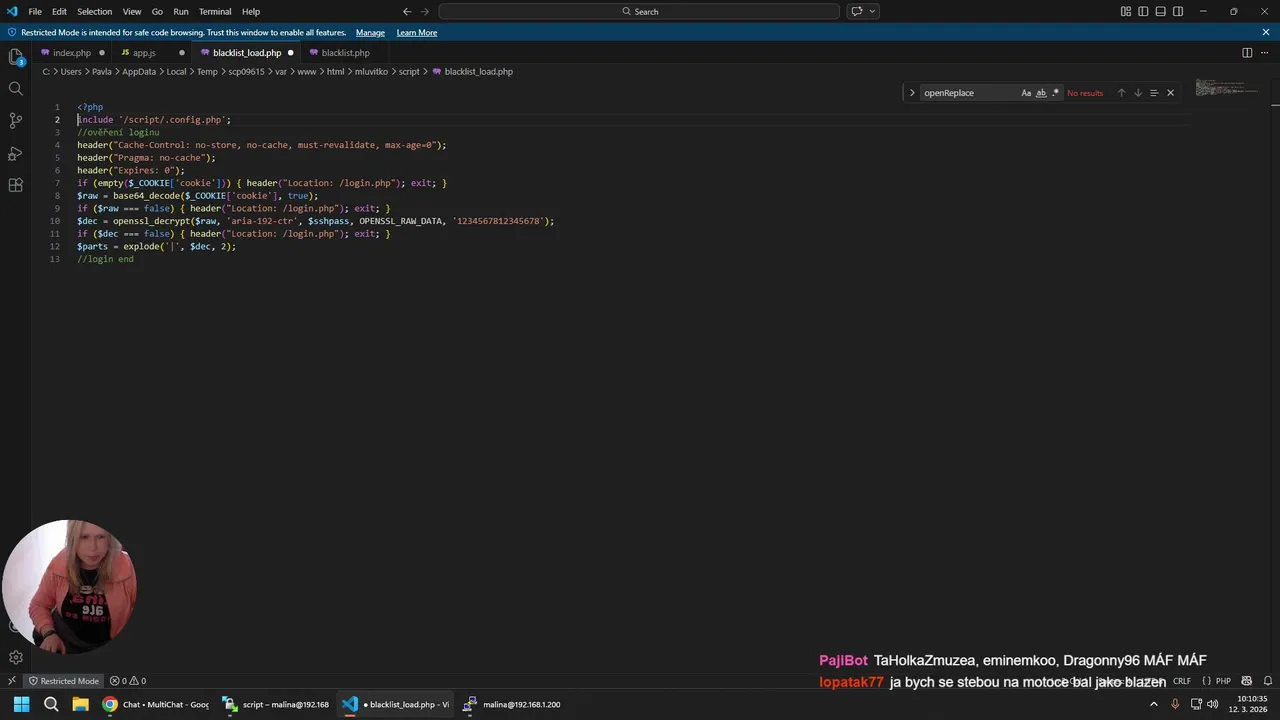
Task: Click breadcrumb file blacklist_load.php
Action: [x=472, y=72]
